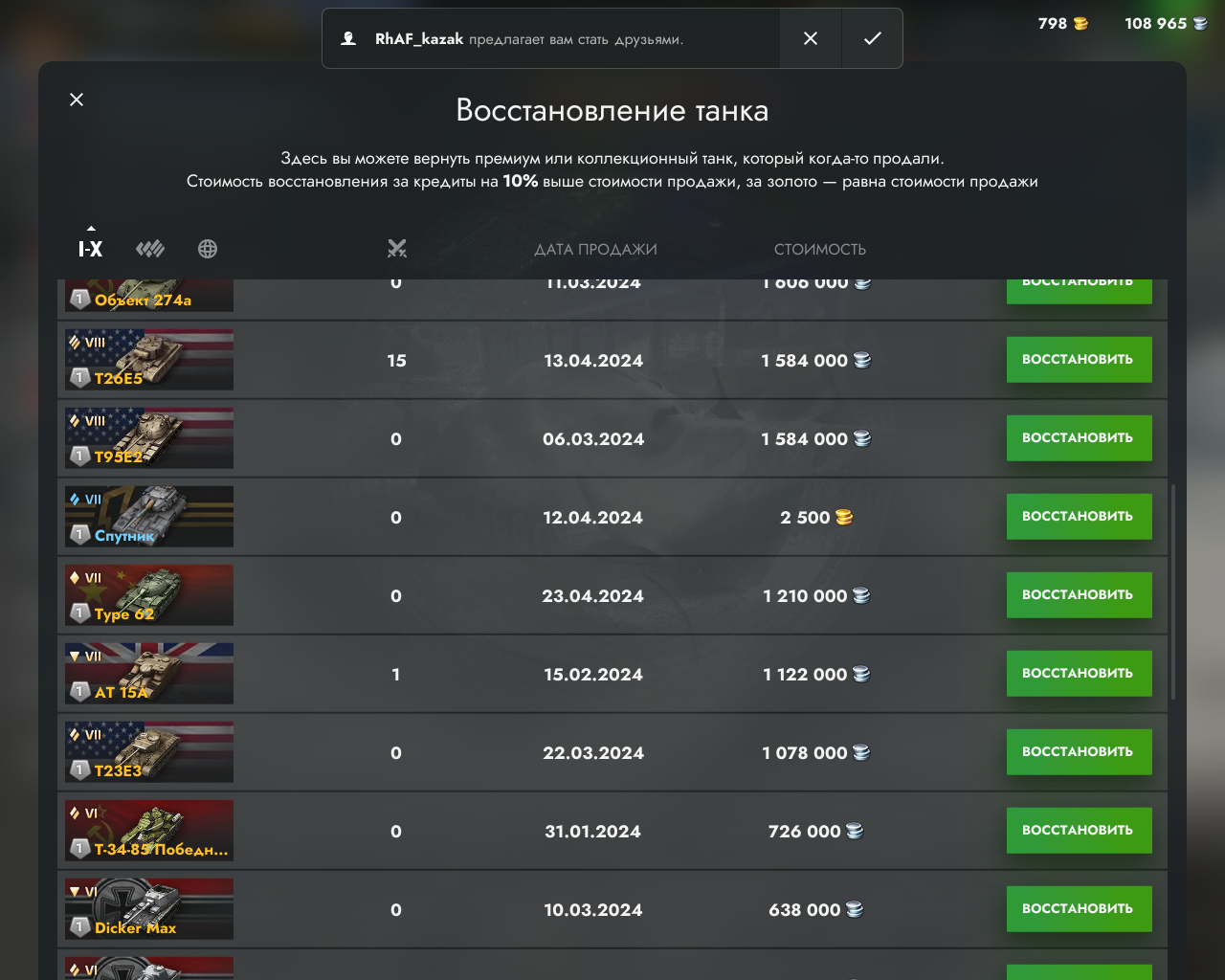The width and height of the screenshot is (1225, 980).
Task: Select the T23E3 tank thumbnail
Action: pyautogui.click(x=149, y=752)
